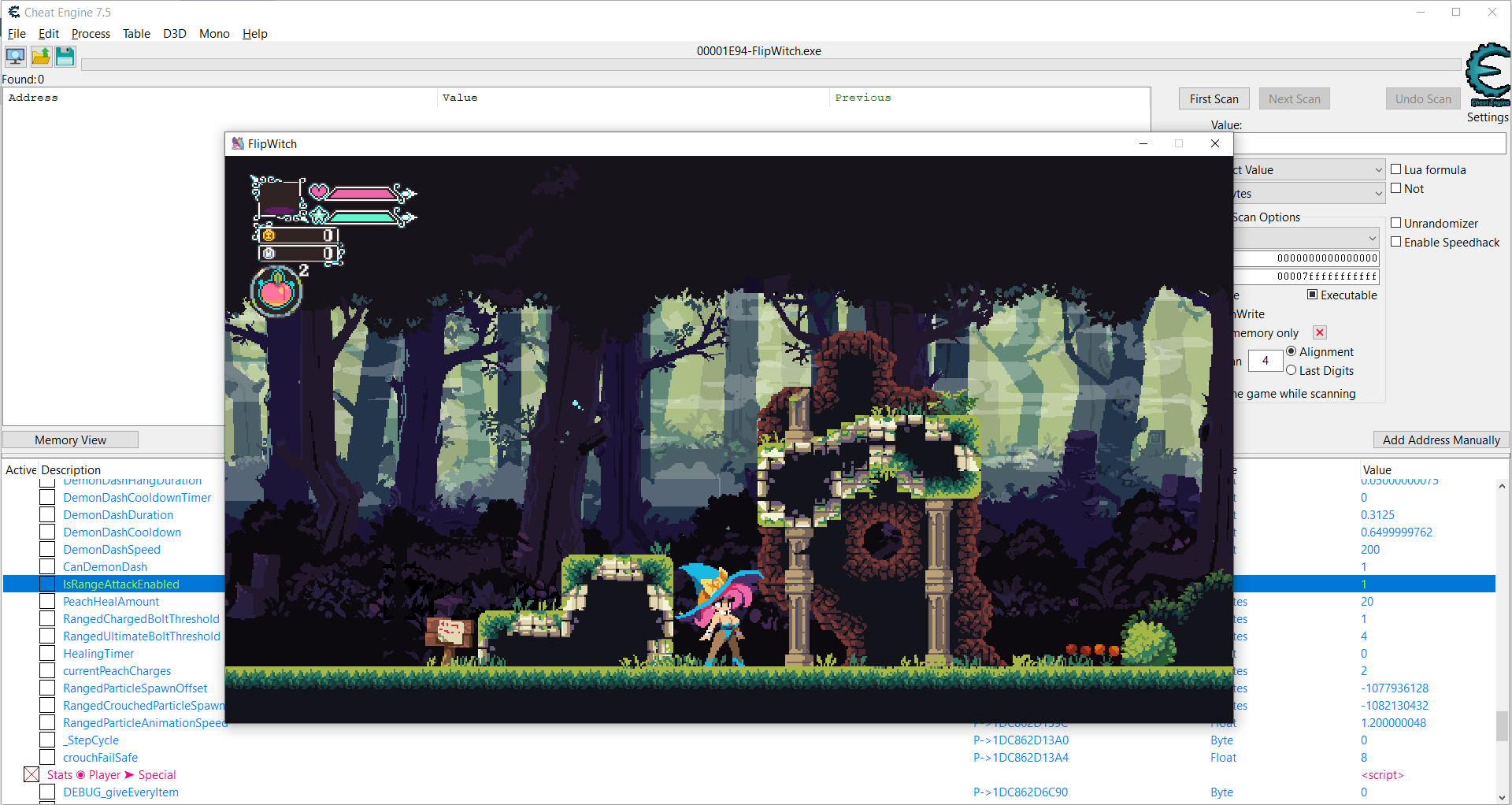1512x805 pixels.
Task: Enable the Lua formula checkbox
Action: tap(1396, 169)
